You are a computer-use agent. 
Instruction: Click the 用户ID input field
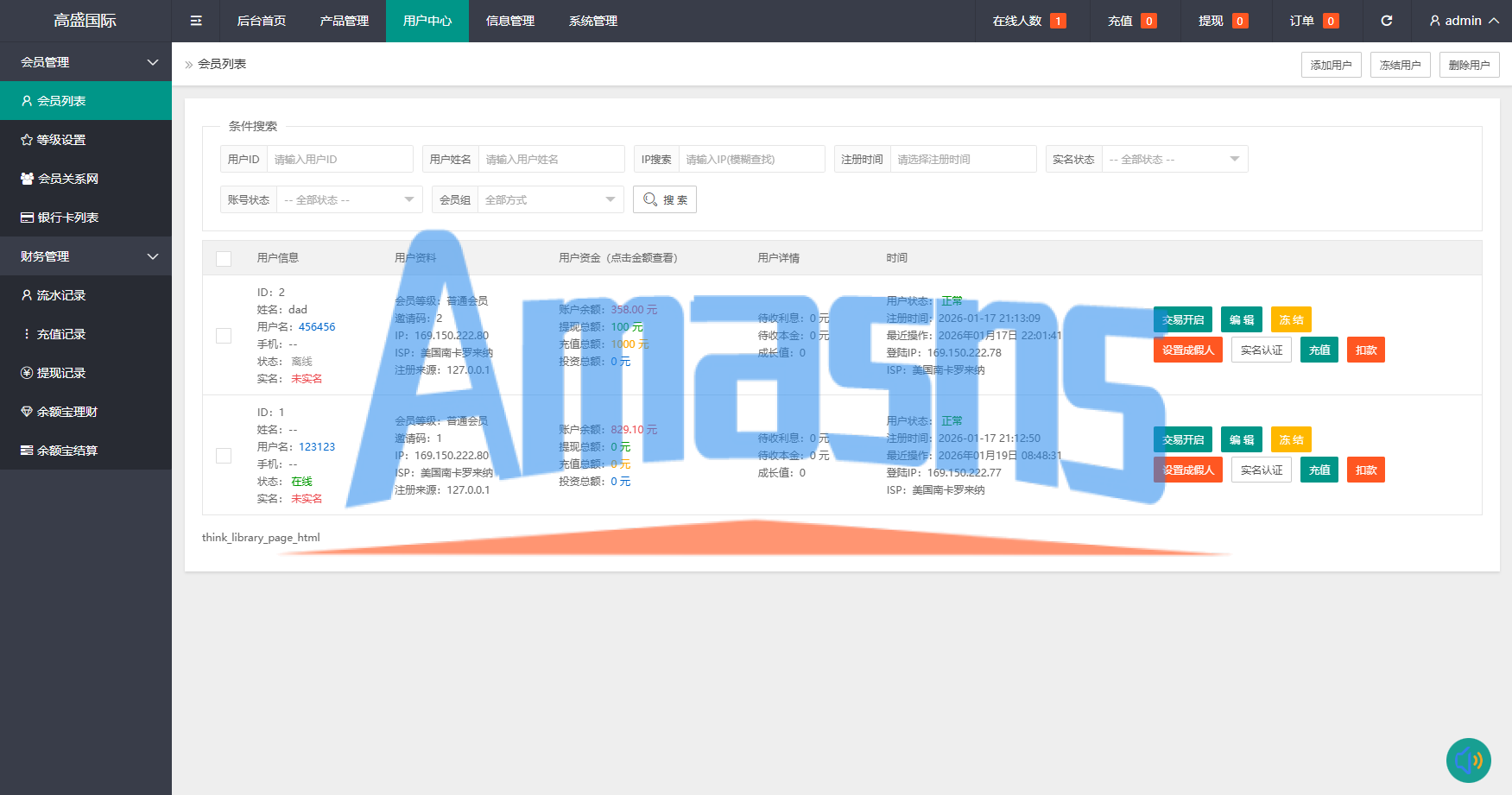pos(340,159)
